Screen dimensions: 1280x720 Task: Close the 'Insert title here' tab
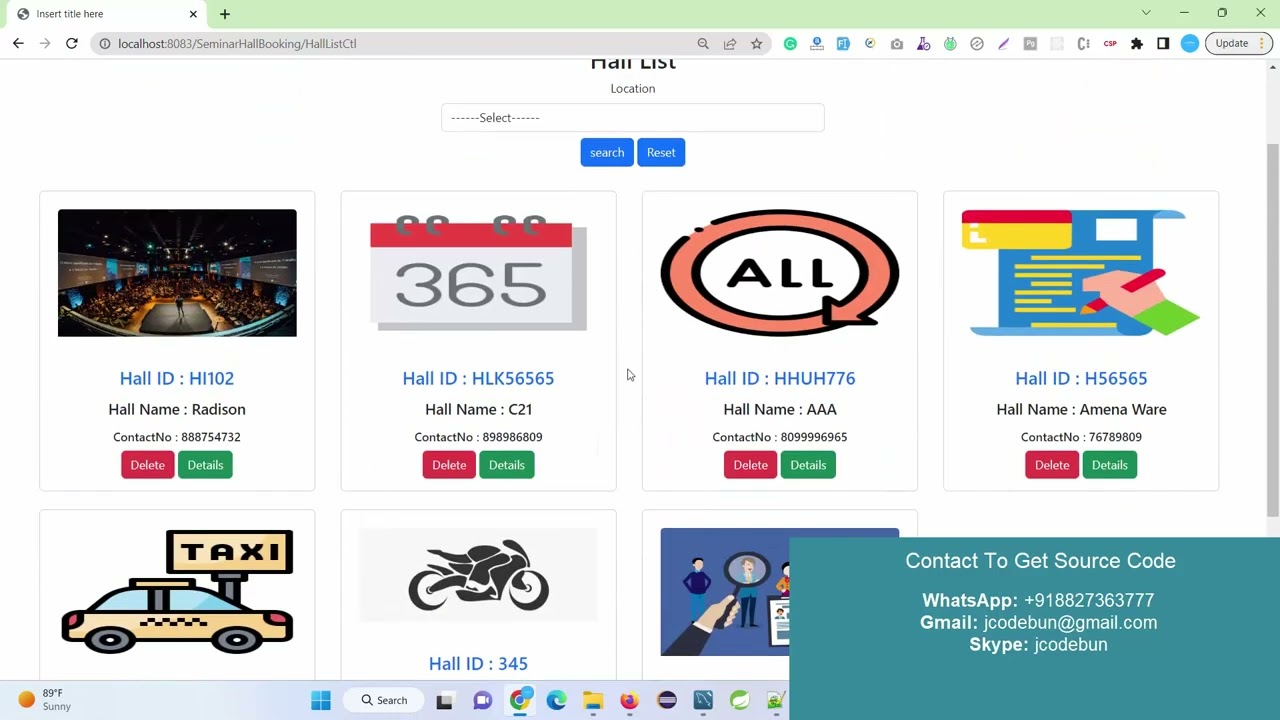pyautogui.click(x=193, y=13)
